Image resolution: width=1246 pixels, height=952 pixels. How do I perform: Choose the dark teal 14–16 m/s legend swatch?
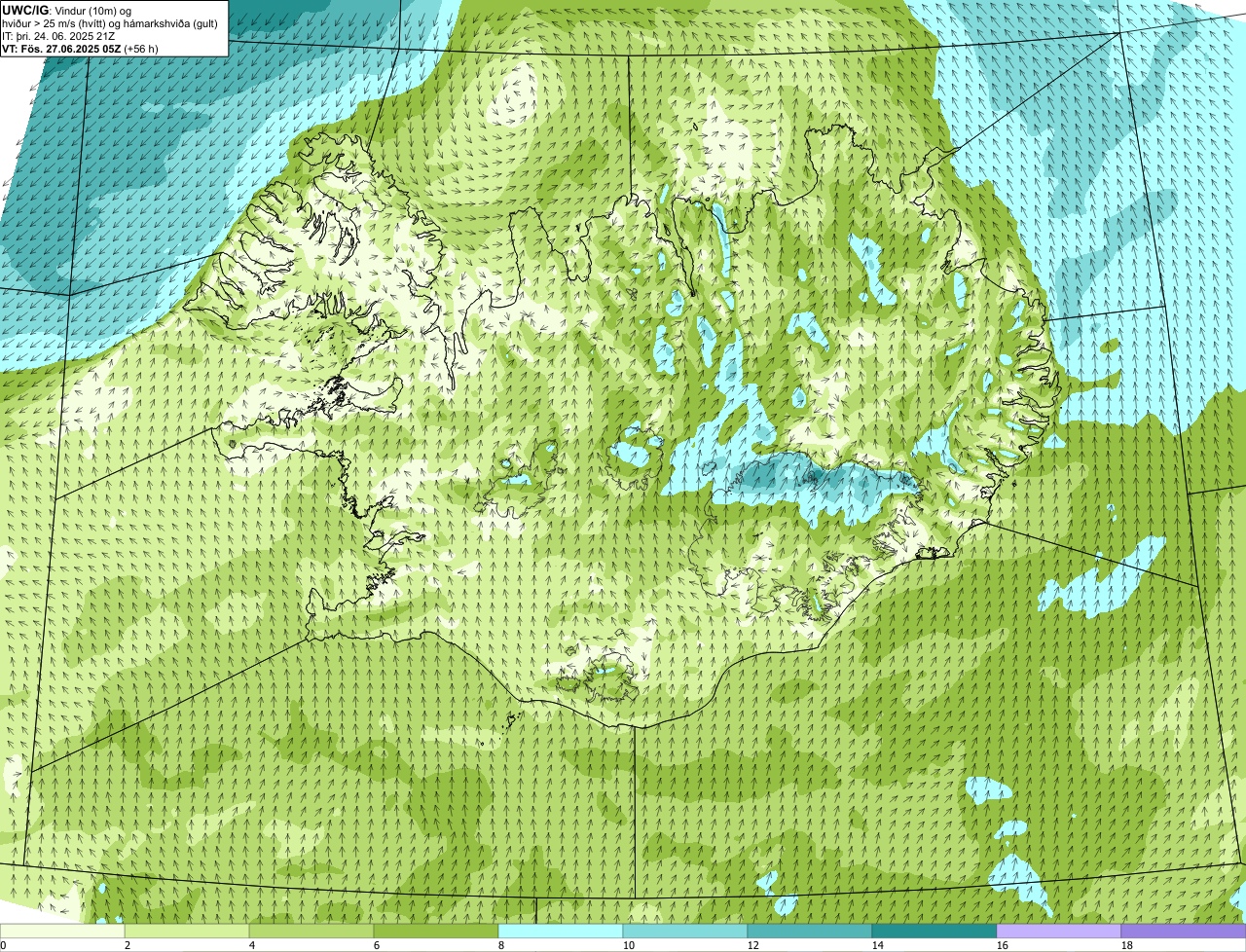click(934, 932)
